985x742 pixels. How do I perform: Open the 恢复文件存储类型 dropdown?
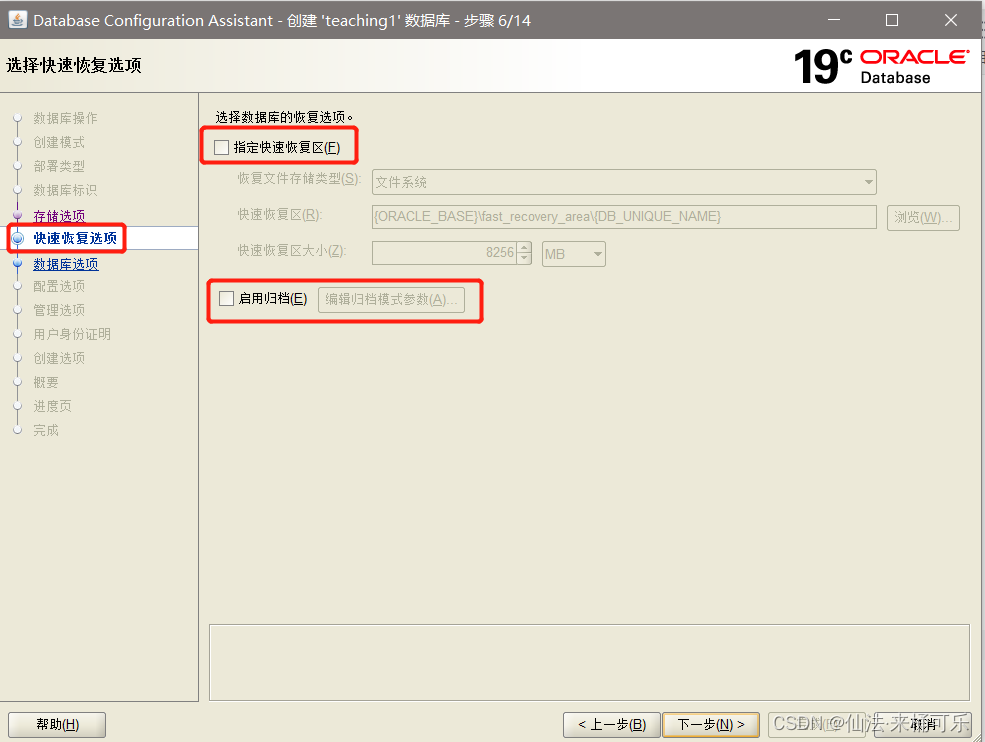[x=624, y=182]
